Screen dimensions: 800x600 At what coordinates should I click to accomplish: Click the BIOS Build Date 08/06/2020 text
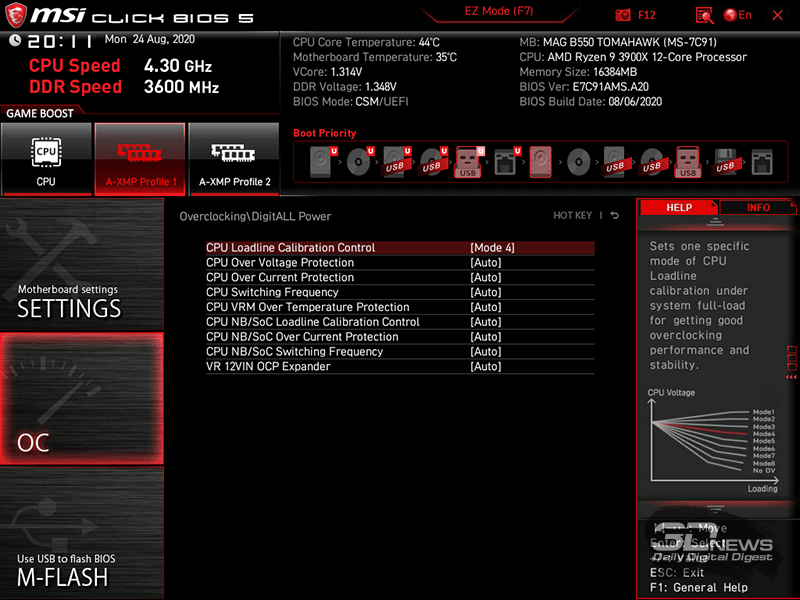(591, 102)
